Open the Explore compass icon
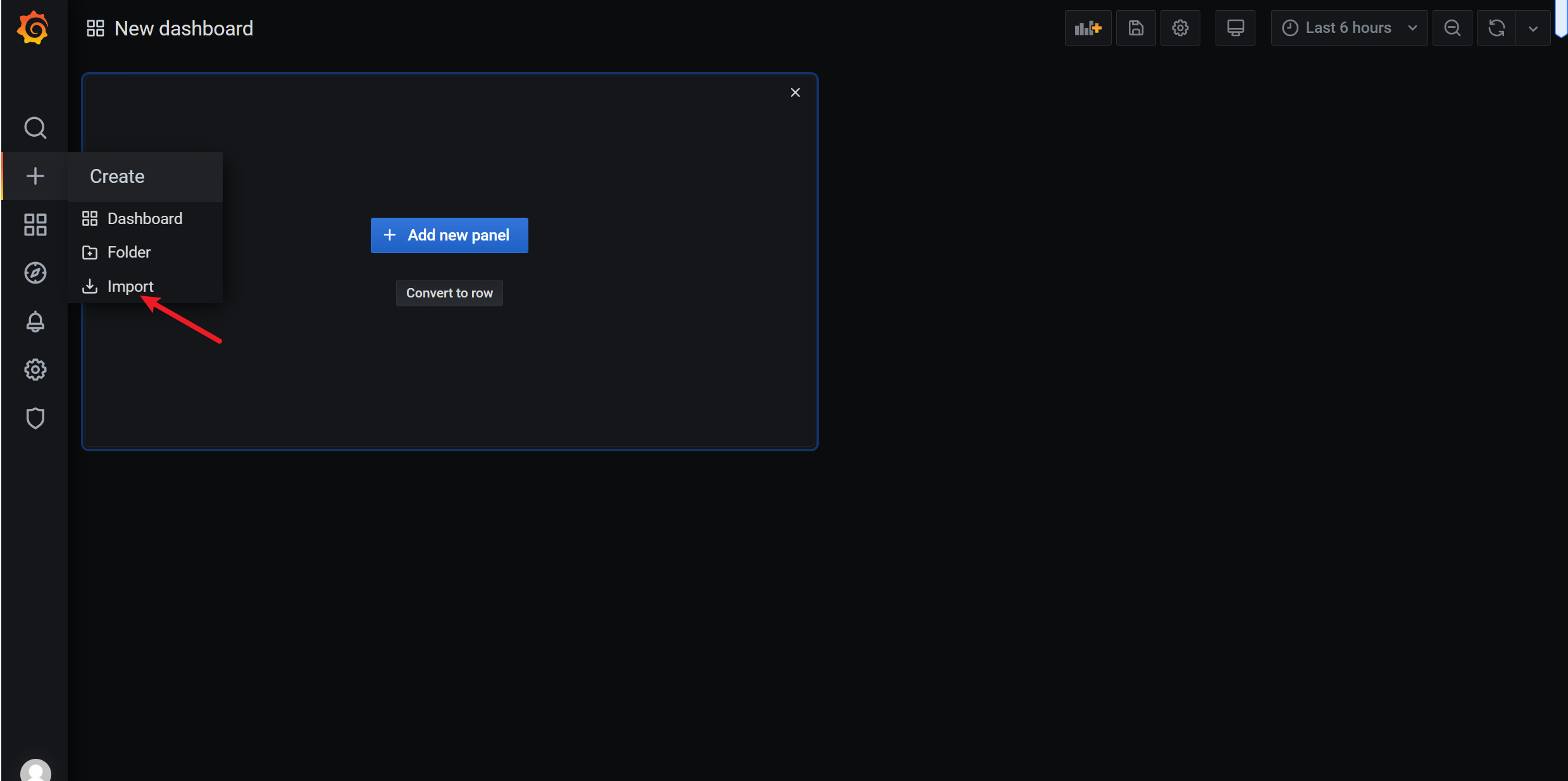Viewport: 1568px width, 781px height. [35, 273]
